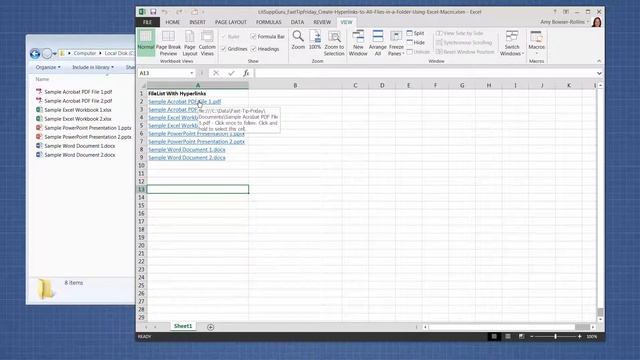The image size is (640, 360).
Task: Open Custom Views dialog
Action: pyautogui.click(x=207, y=42)
